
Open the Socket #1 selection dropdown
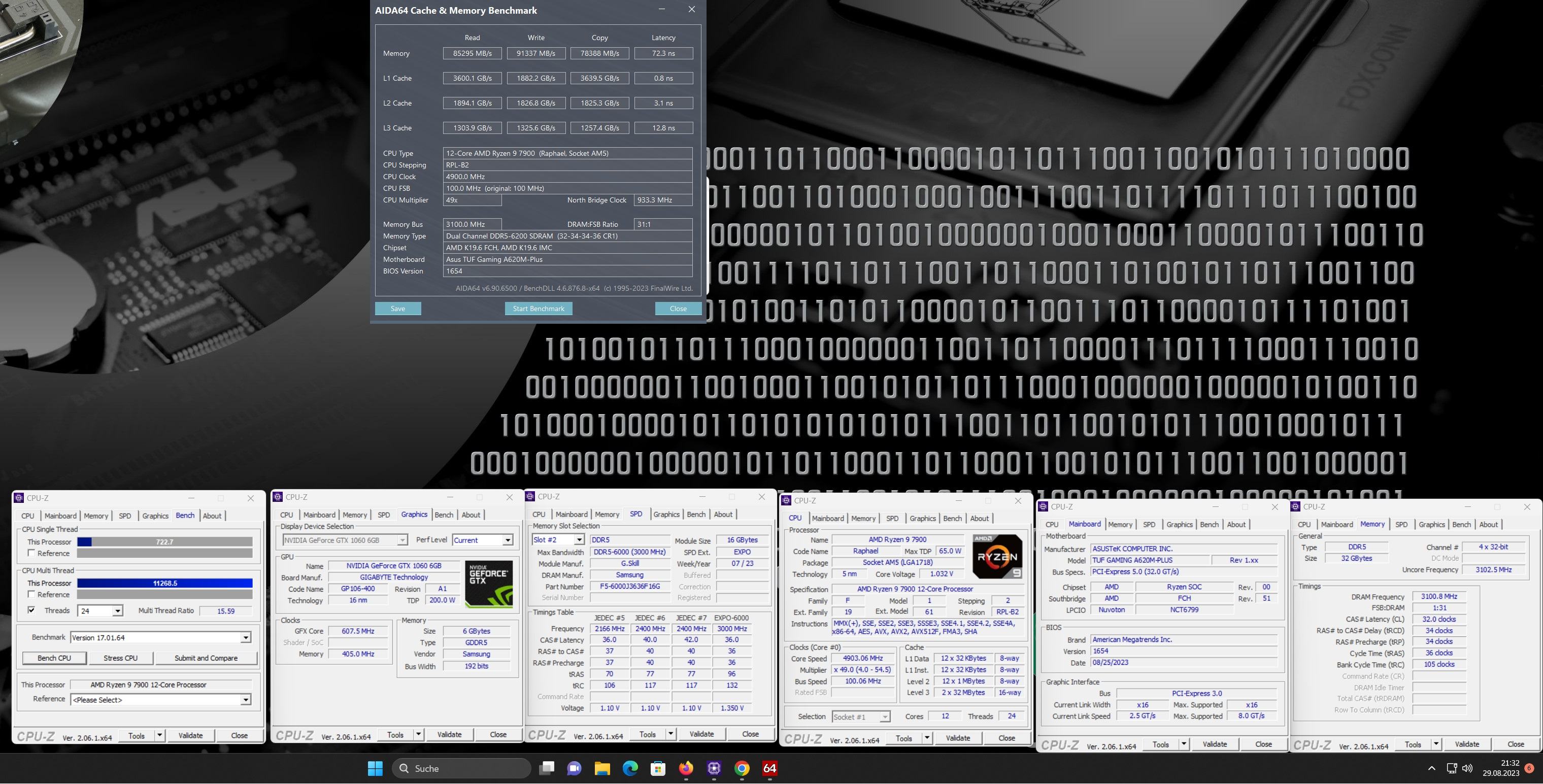(885, 717)
